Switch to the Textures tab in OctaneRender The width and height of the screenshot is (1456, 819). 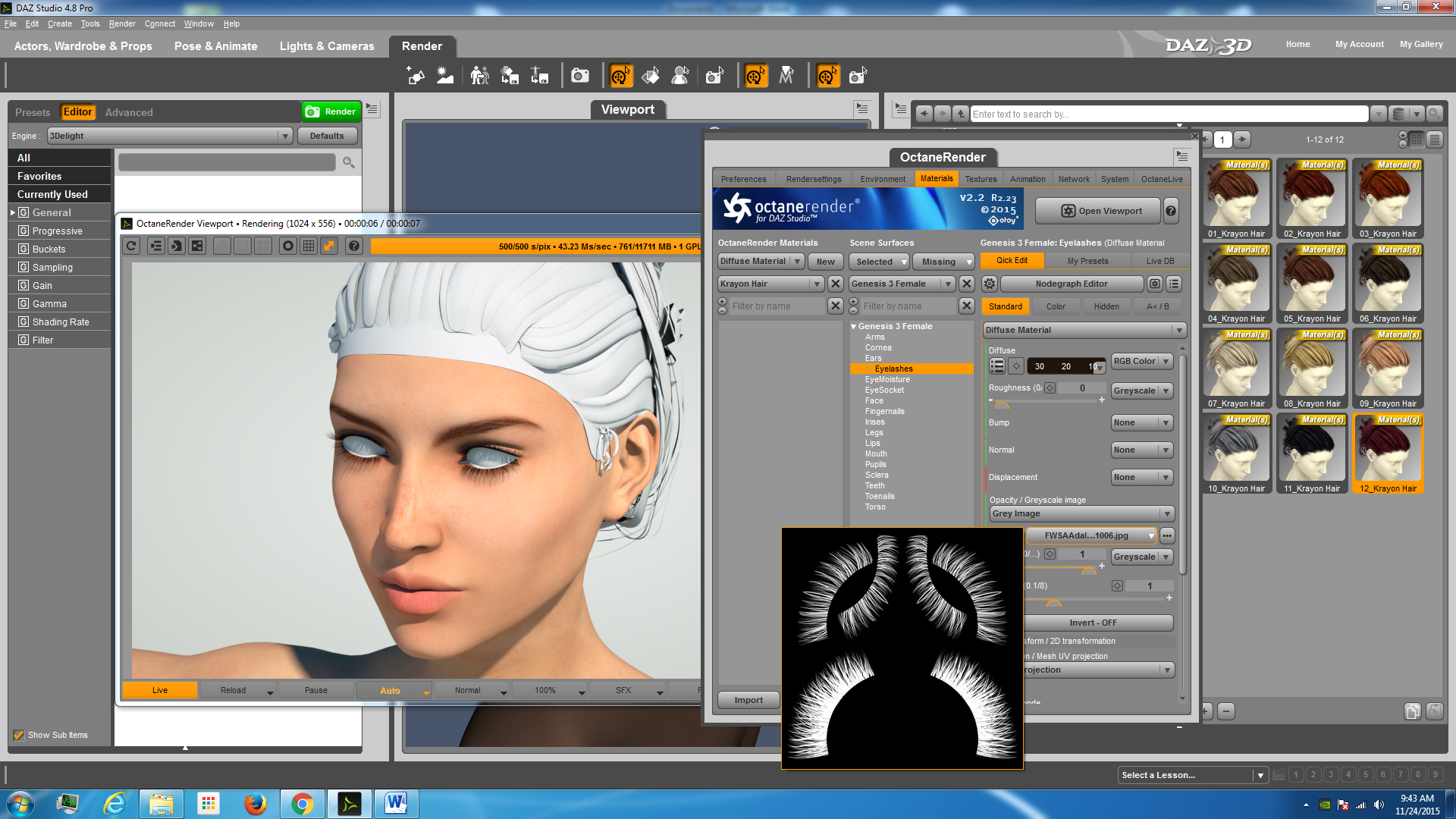click(981, 179)
